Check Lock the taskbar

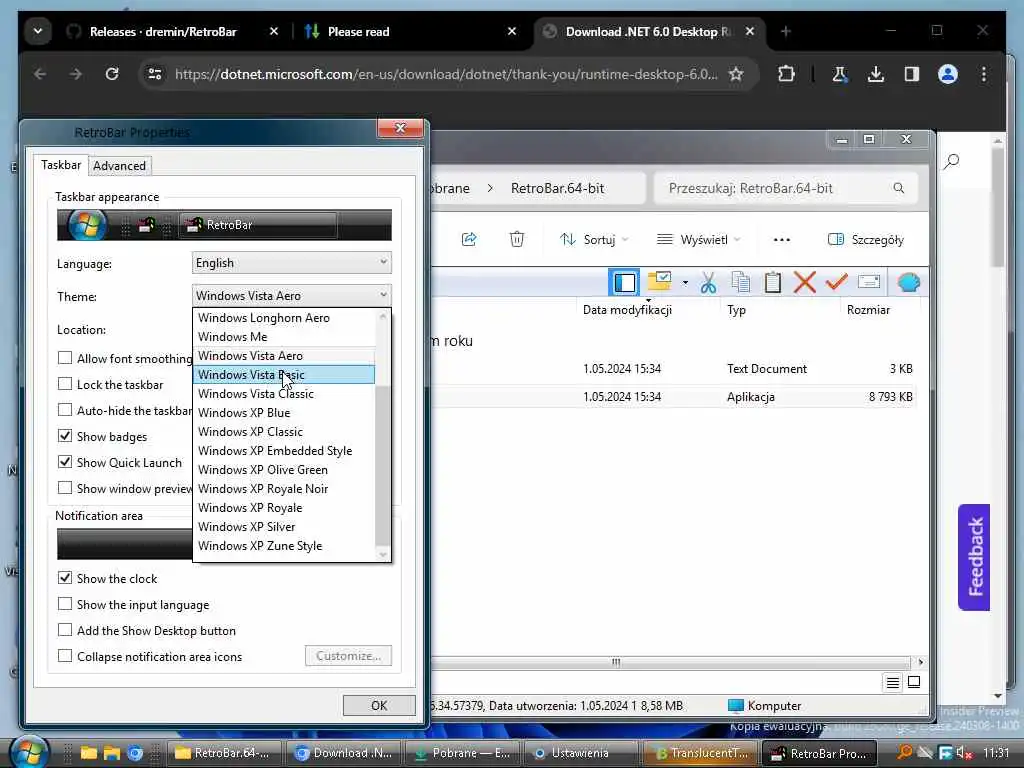(65, 384)
